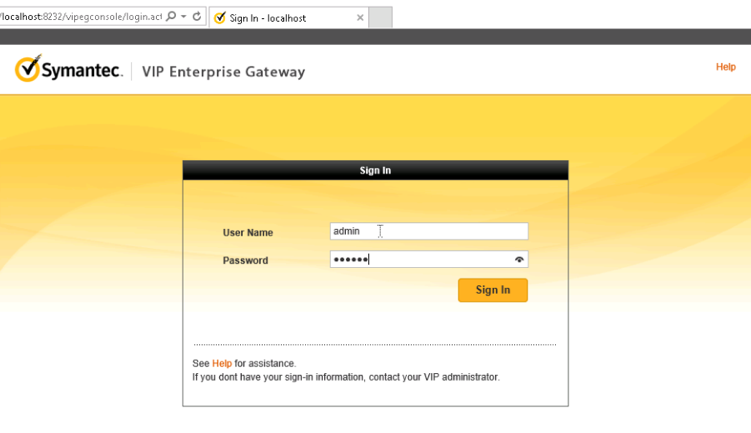Reveal password with the eye icon
The width and height of the screenshot is (751, 433).
click(519, 260)
